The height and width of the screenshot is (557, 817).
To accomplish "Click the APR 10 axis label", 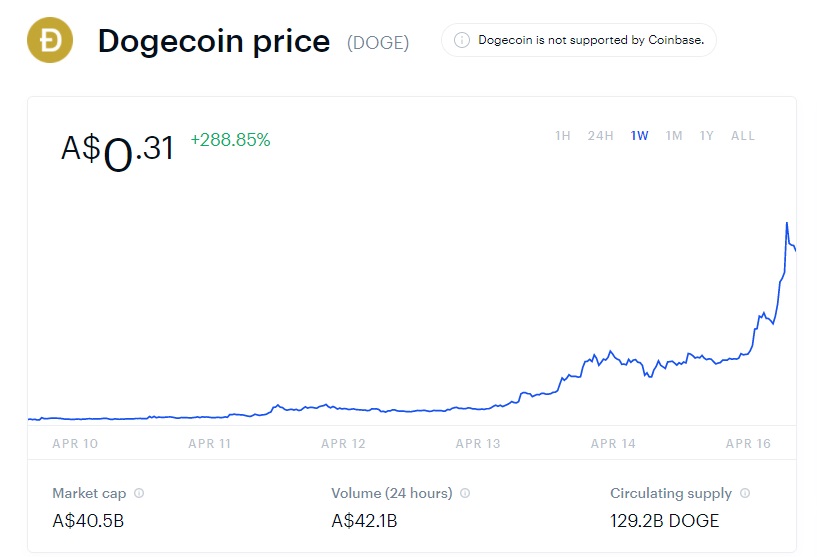I will point(74,444).
